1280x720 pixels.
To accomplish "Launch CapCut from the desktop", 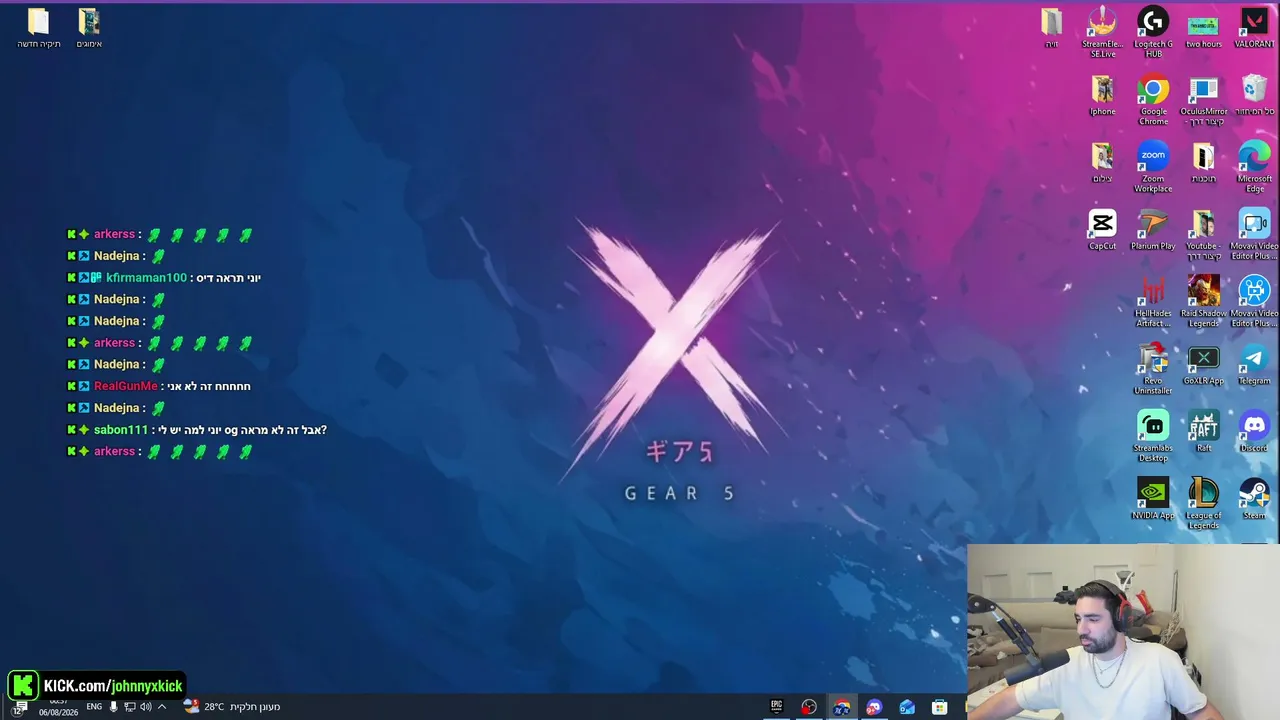I will (1102, 230).
